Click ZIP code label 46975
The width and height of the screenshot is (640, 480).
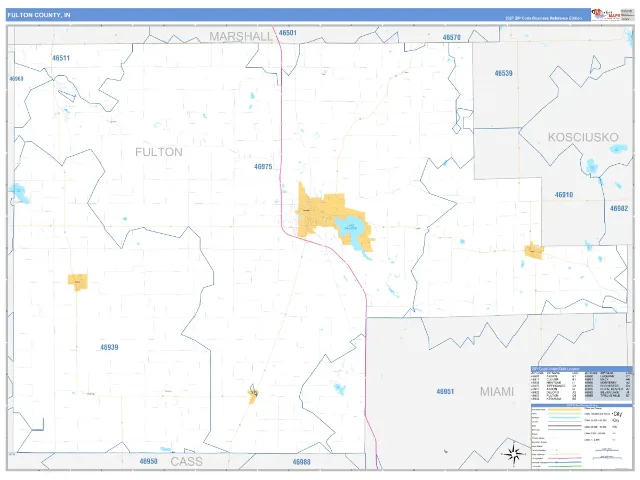(x=263, y=167)
